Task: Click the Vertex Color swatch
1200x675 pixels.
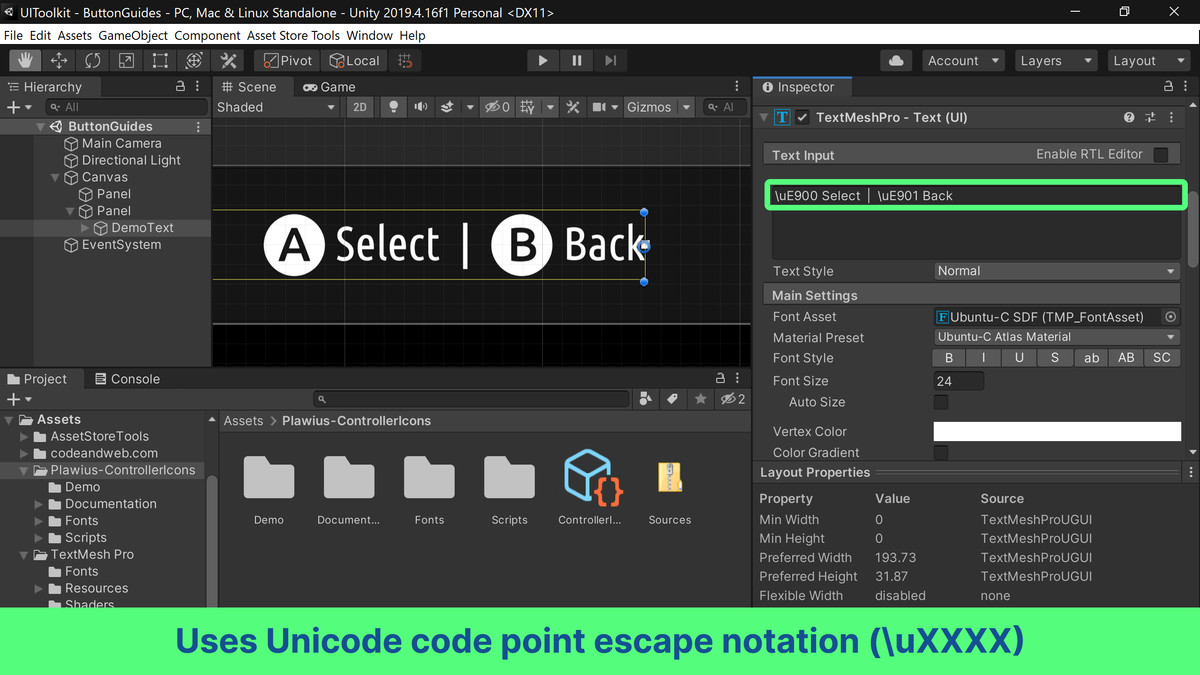Action: (1057, 431)
